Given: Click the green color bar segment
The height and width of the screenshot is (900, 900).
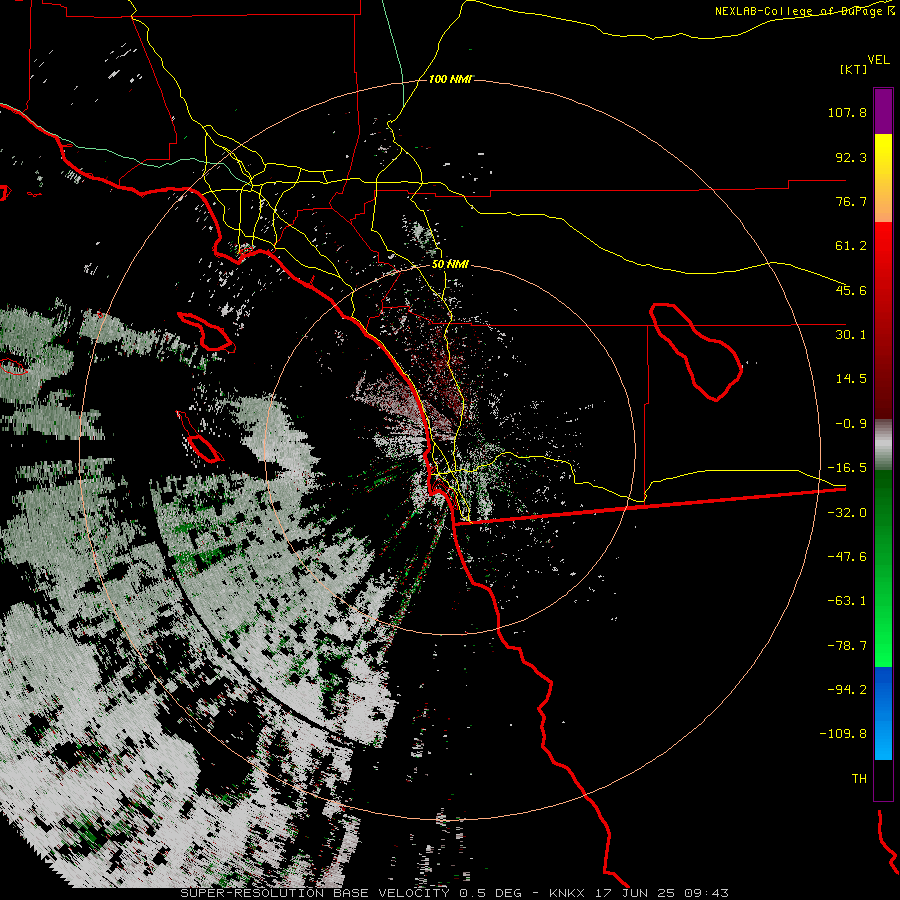Looking at the screenshot, I should [883, 568].
